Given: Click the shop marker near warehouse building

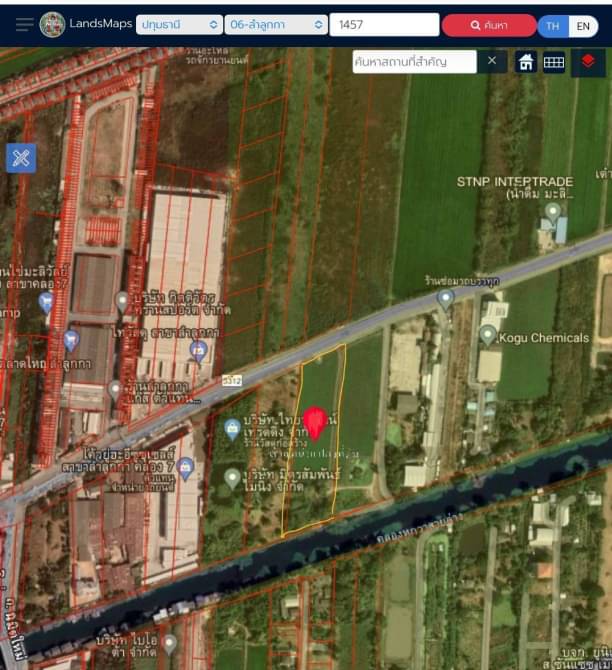Looking at the screenshot, I should click(198, 352).
